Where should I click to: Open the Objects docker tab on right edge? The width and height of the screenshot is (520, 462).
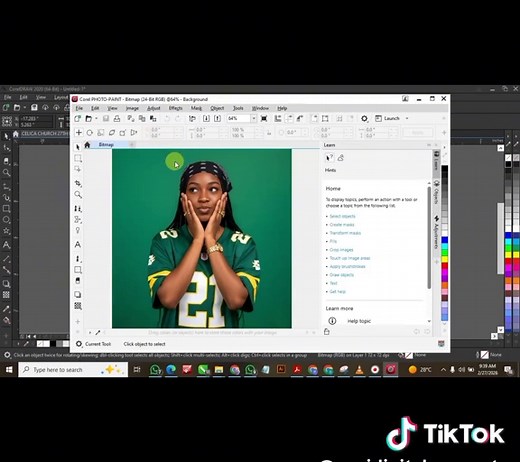point(436,192)
